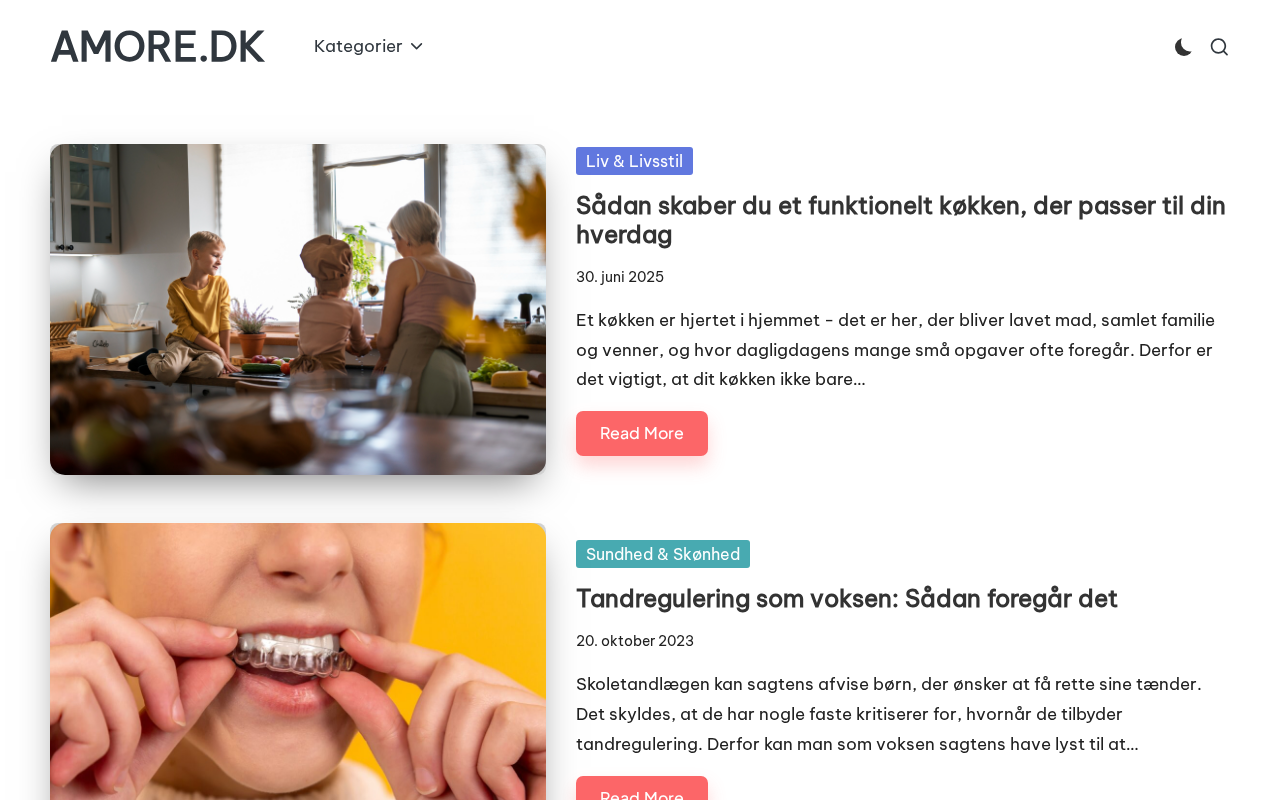Open the teeth aligner photo thumbnail
1280x800 pixels.
point(298,661)
